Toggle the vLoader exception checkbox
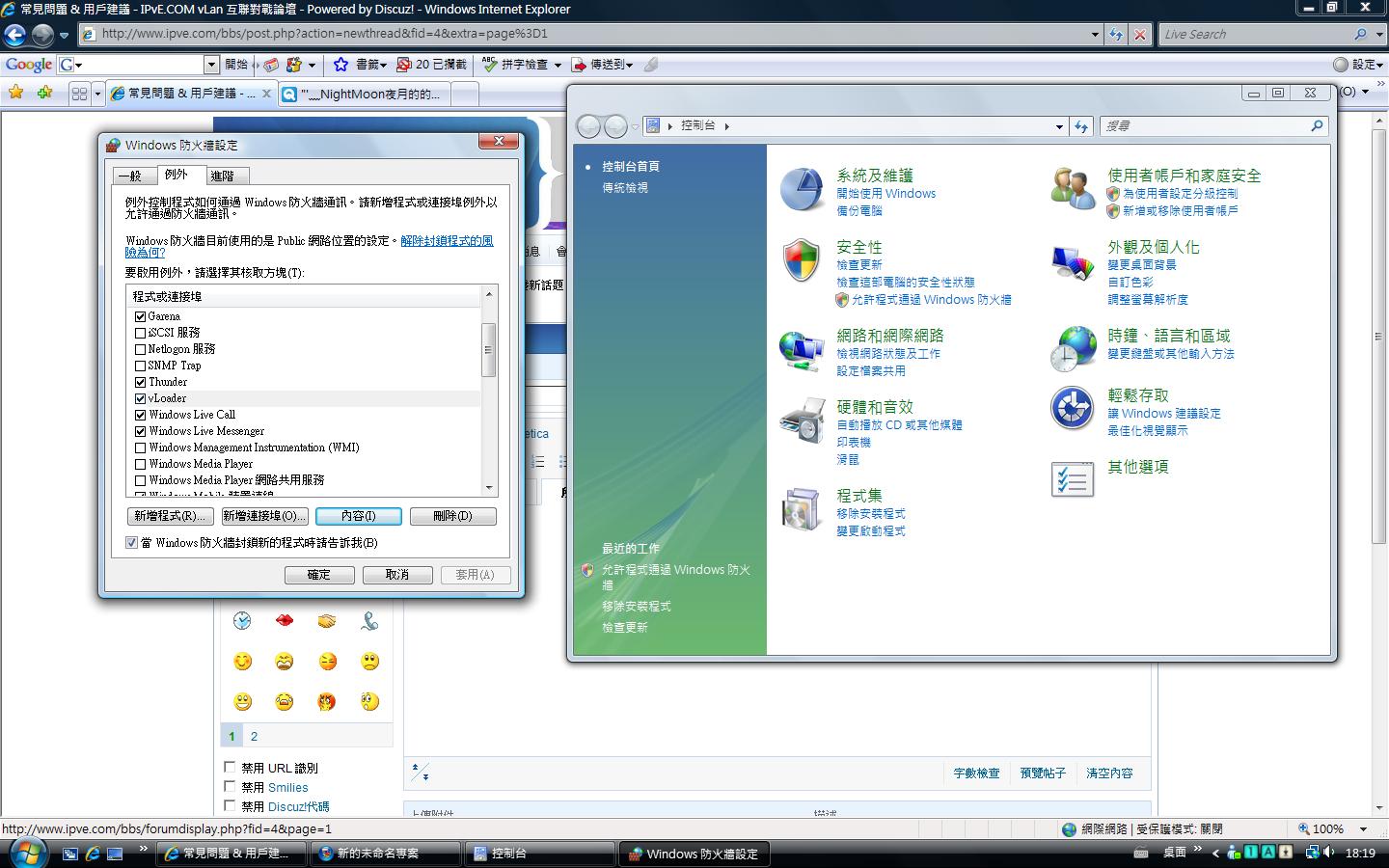1389x868 pixels. click(x=141, y=398)
